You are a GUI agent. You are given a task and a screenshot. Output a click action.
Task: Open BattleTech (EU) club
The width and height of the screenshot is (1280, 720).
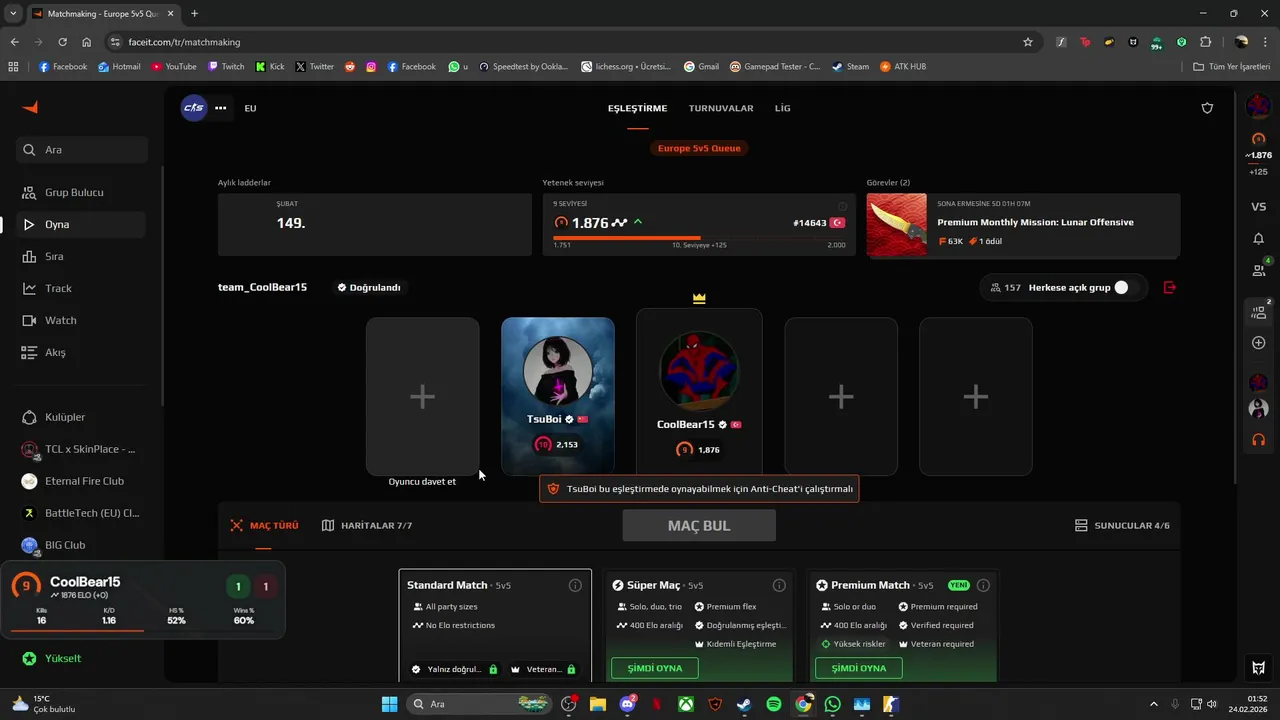82,513
